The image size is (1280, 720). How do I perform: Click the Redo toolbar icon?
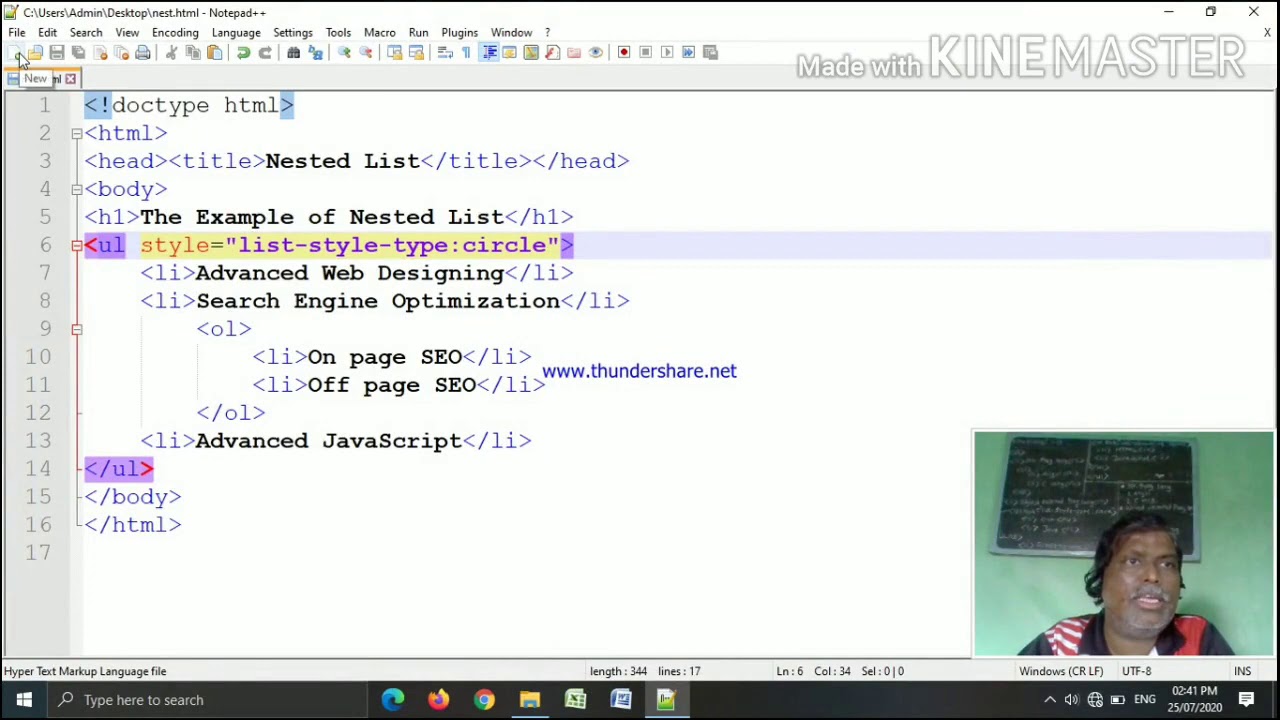click(x=265, y=52)
